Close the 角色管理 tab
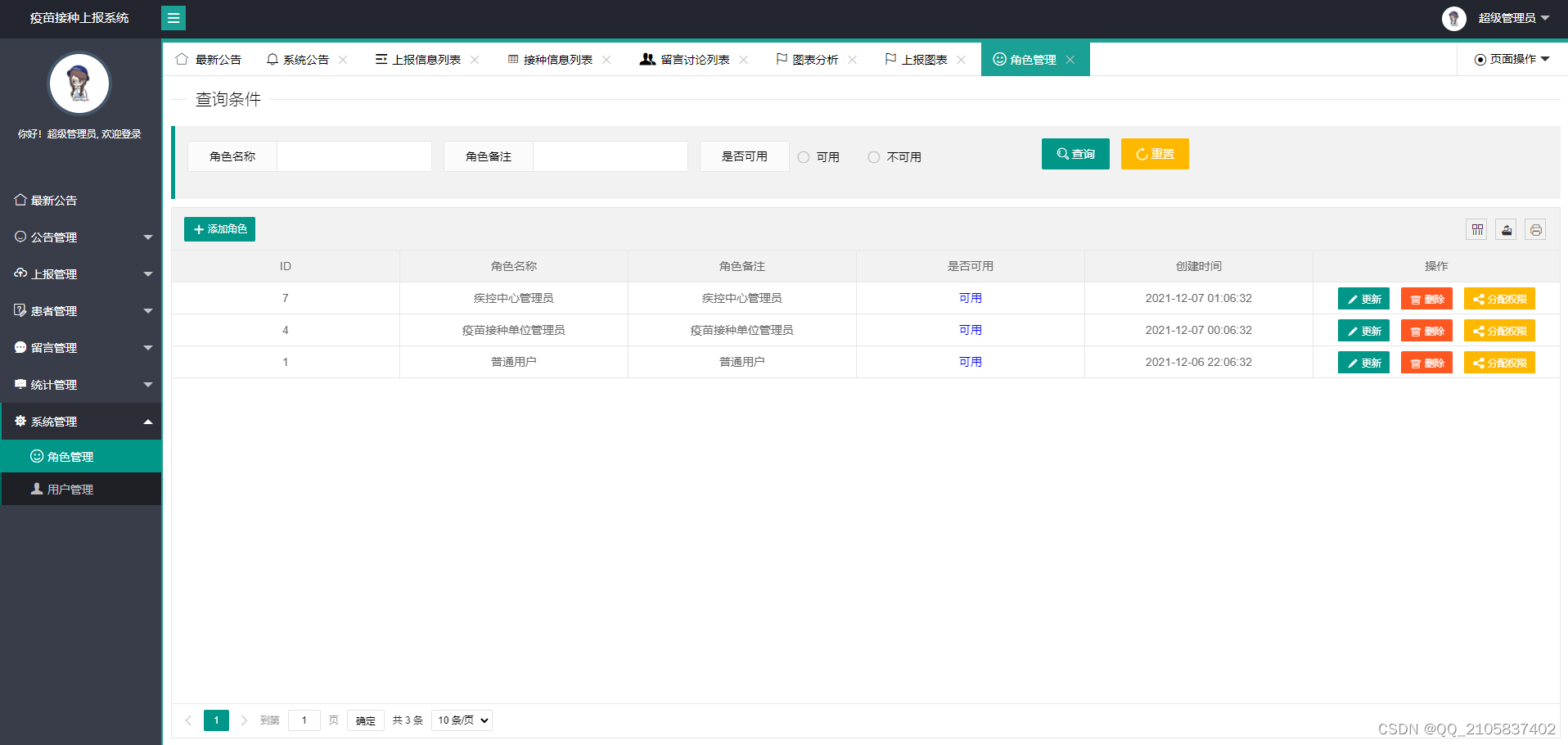Image resolution: width=1568 pixels, height=745 pixels. coord(1070,60)
